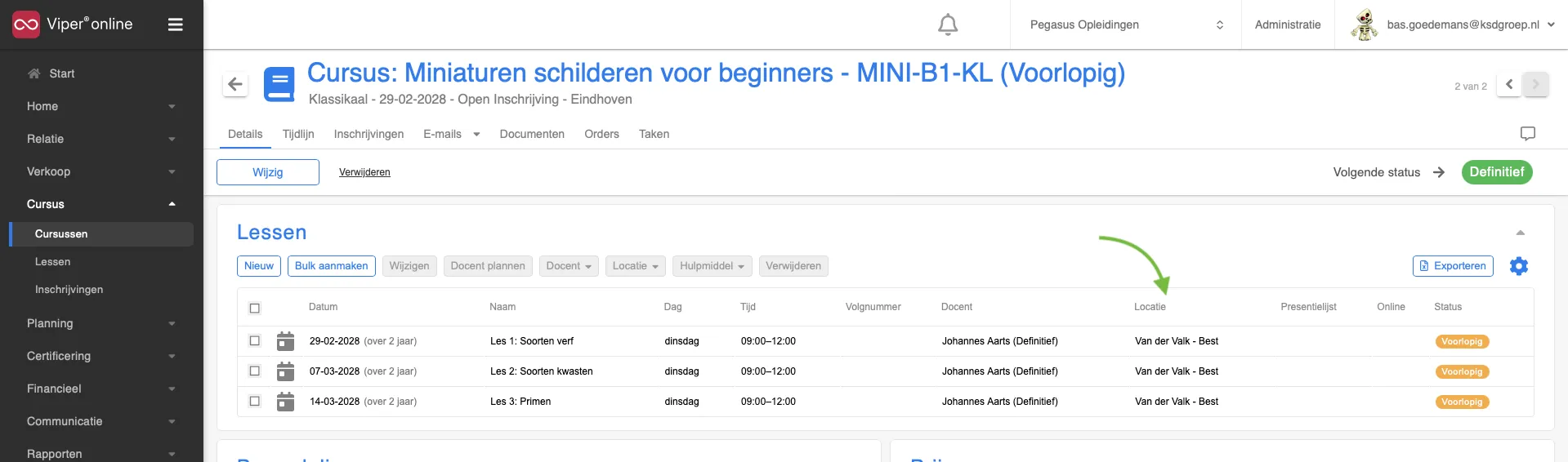The image size is (1568, 462).
Task: Click the Verwijderen link under tabs
Action: pos(364,172)
